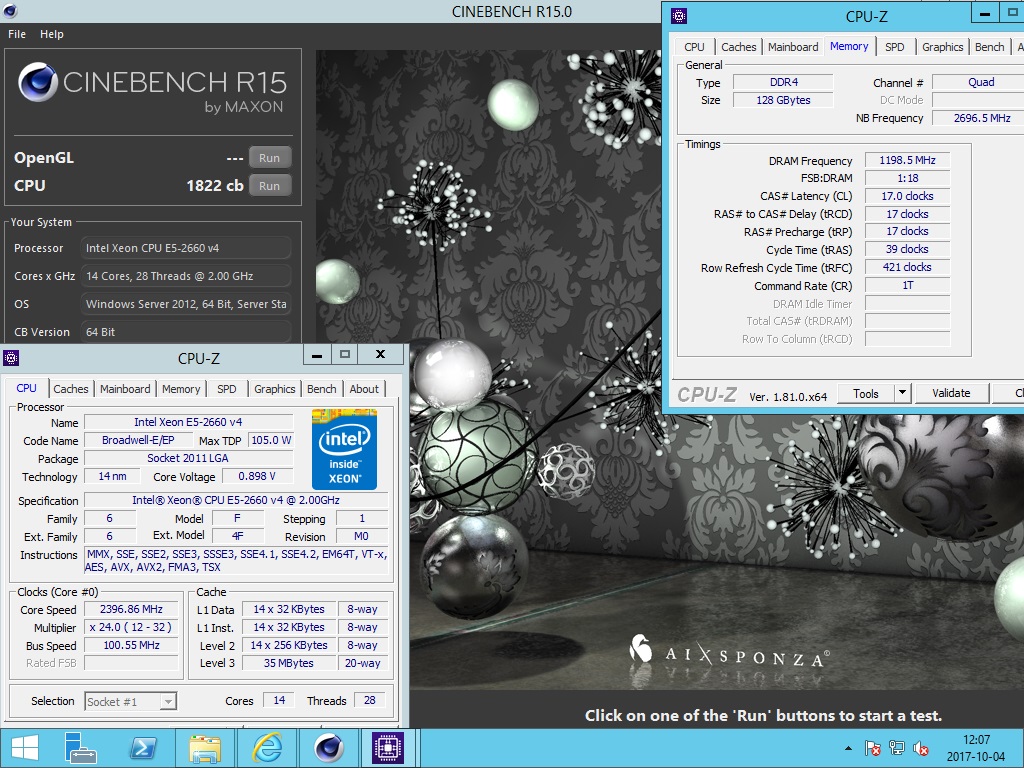The image size is (1024, 768).
Task: Open the Windows Start button
Action: 25,748
